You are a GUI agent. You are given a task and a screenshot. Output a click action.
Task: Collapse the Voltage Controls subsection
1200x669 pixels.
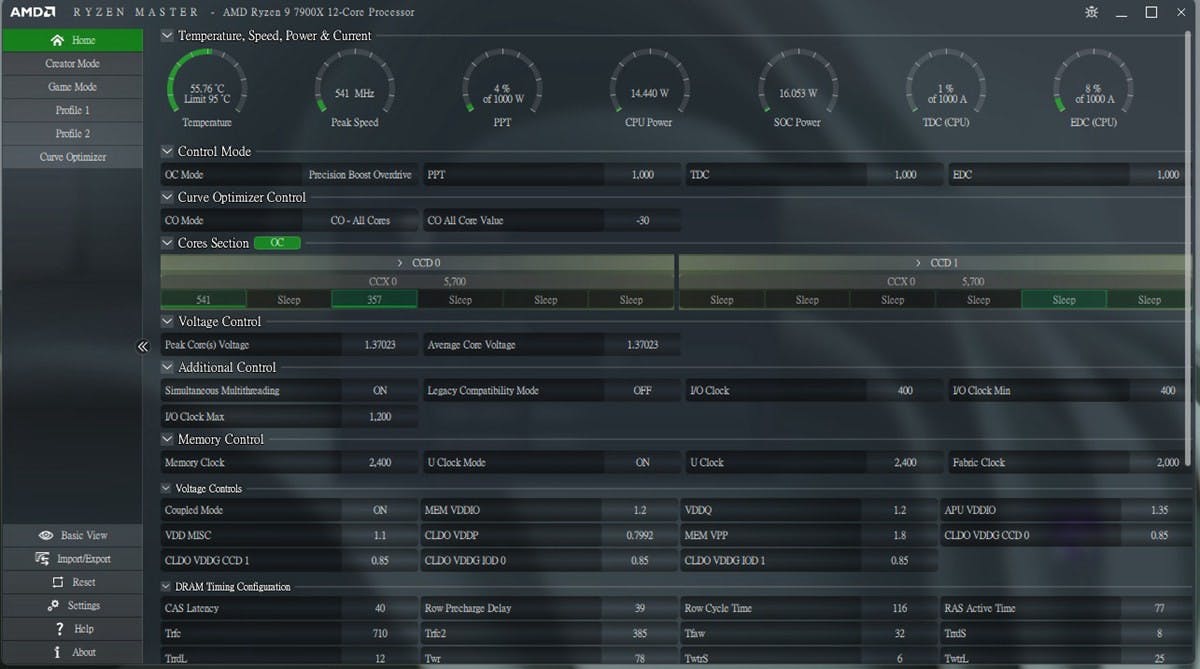166,489
